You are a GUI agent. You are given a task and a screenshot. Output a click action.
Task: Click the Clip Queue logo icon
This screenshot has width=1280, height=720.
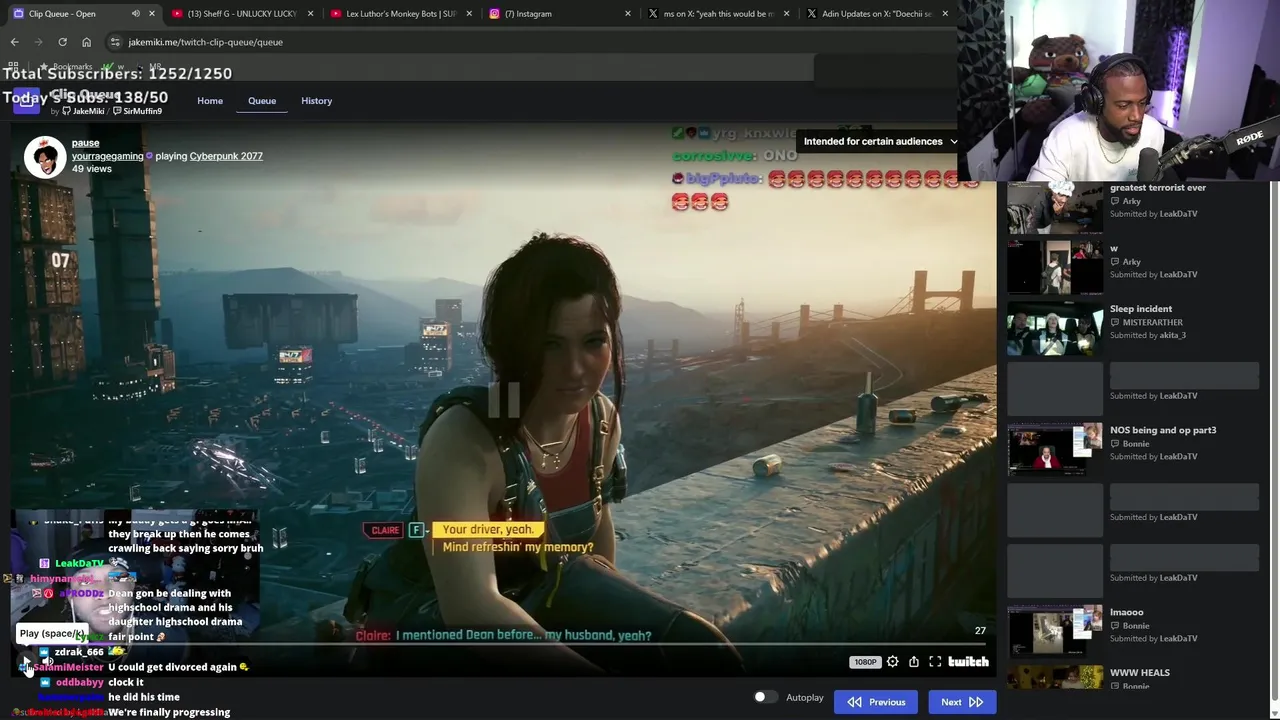coord(26,101)
